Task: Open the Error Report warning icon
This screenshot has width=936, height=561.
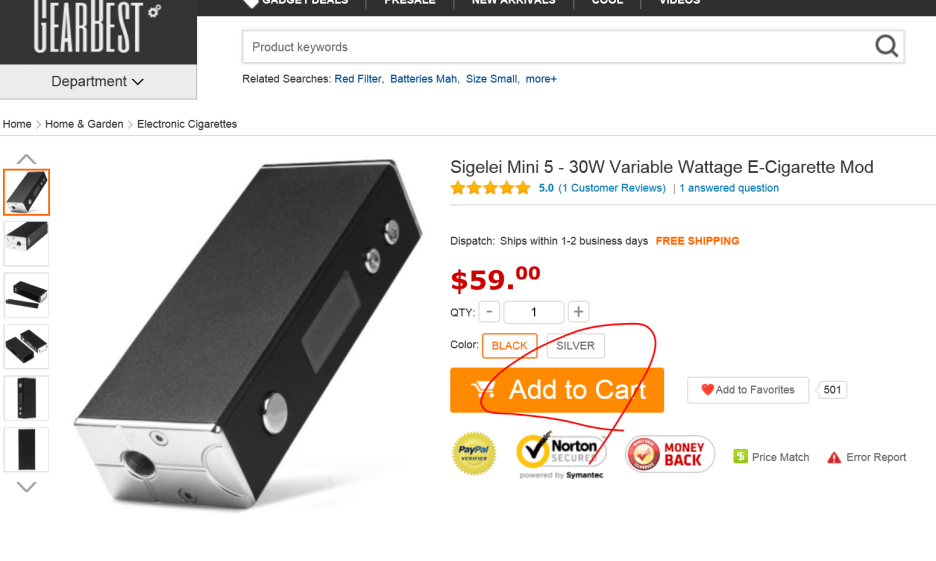Action: pos(833,457)
